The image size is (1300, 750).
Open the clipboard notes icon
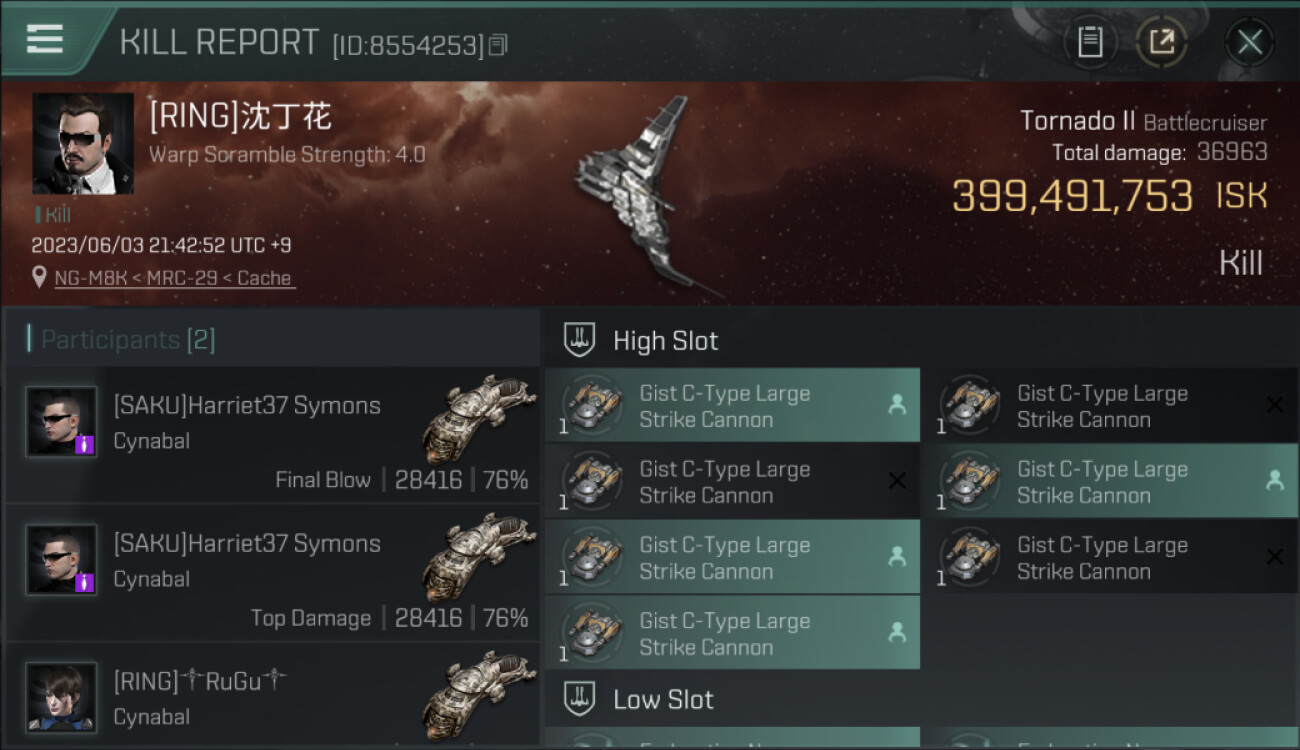(x=1090, y=42)
